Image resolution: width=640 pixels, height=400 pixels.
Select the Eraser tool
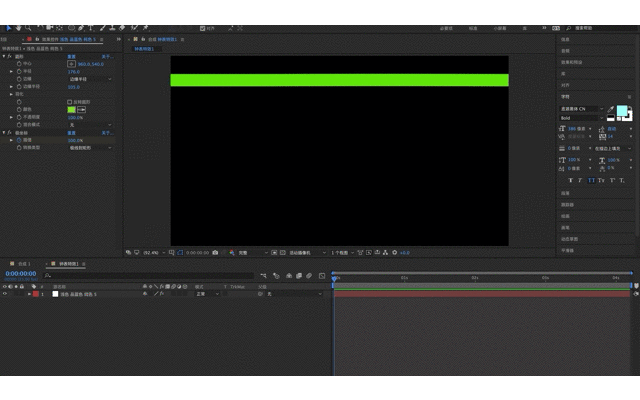click(x=122, y=28)
